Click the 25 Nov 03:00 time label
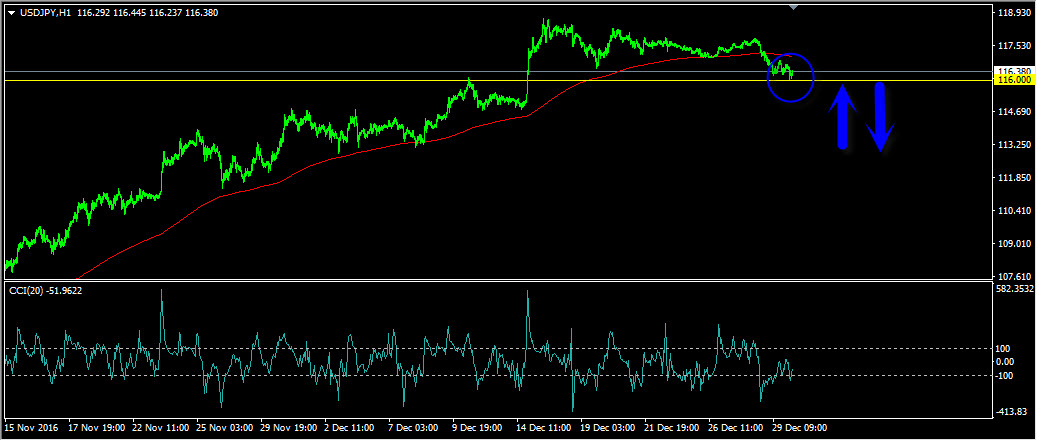1037x441 pixels. [224, 428]
